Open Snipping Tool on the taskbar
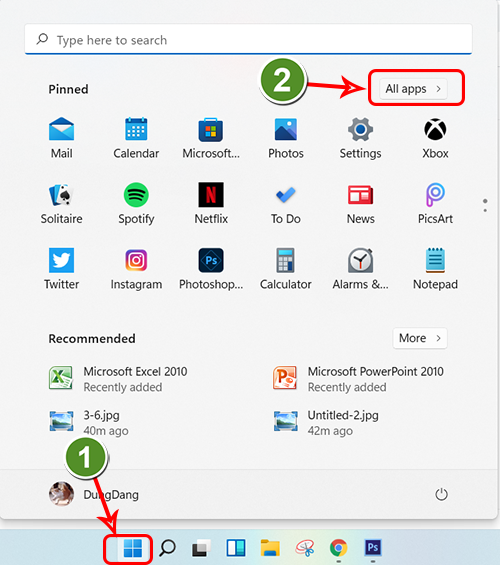This screenshot has width=500, height=565. pyautogui.click(x=305, y=548)
